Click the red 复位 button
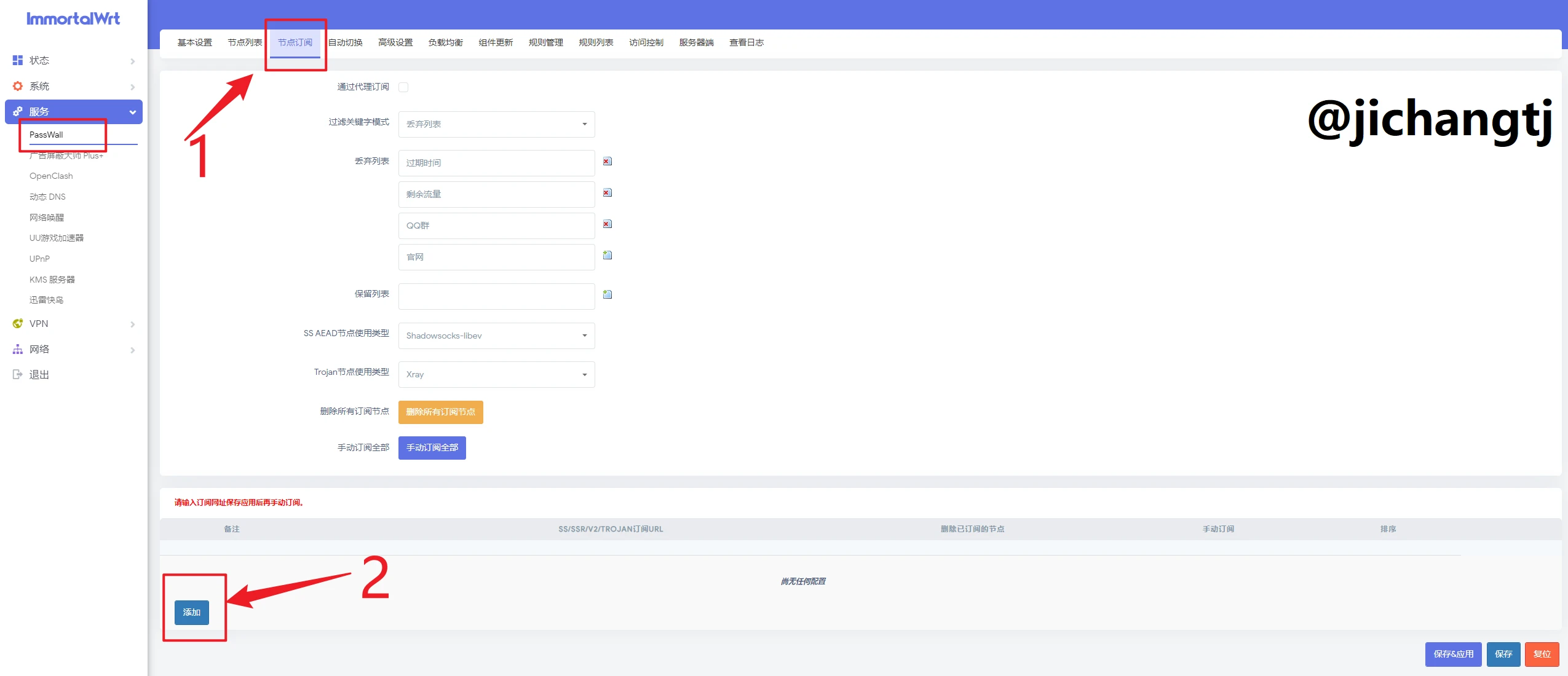The height and width of the screenshot is (676, 1568). click(x=1542, y=654)
